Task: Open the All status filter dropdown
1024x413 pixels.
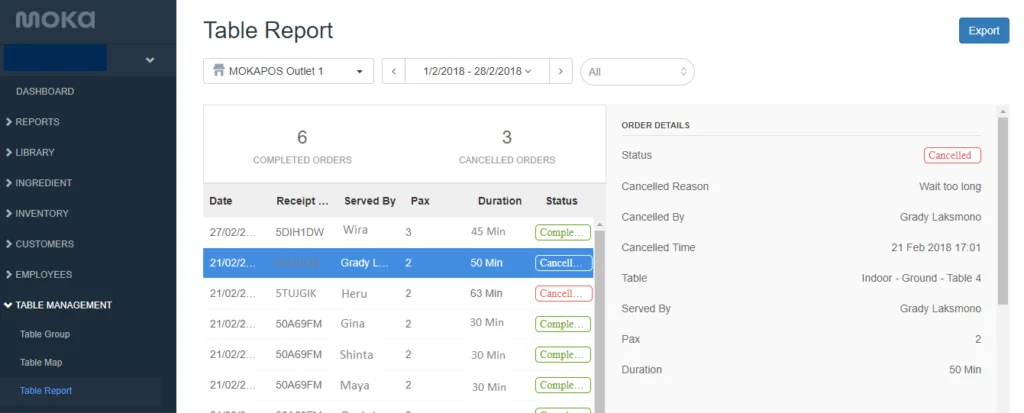Action: pos(637,71)
